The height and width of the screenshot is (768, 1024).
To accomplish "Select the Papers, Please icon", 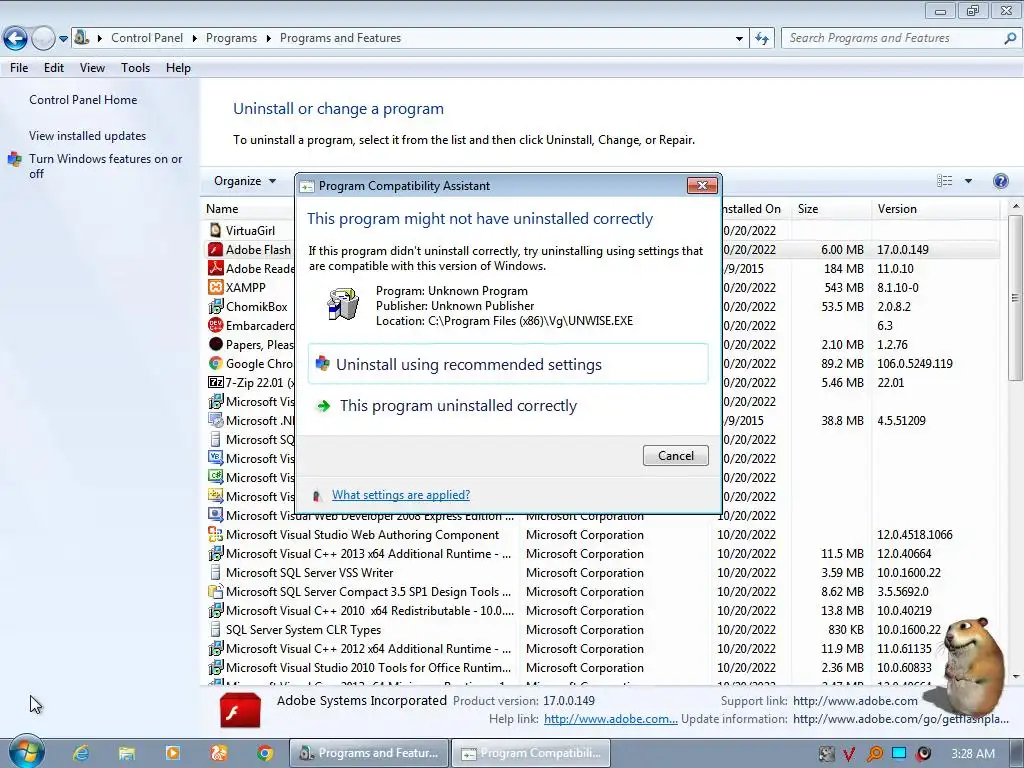I will pyautogui.click(x=216, y=344).
